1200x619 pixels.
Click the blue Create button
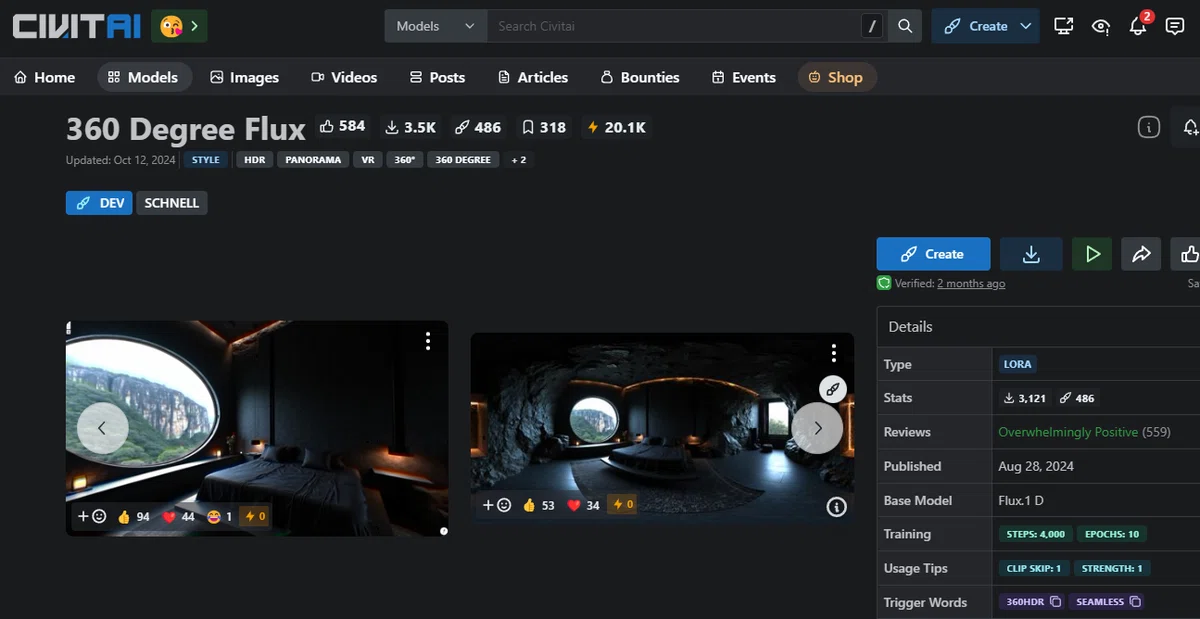click(933, 254)
